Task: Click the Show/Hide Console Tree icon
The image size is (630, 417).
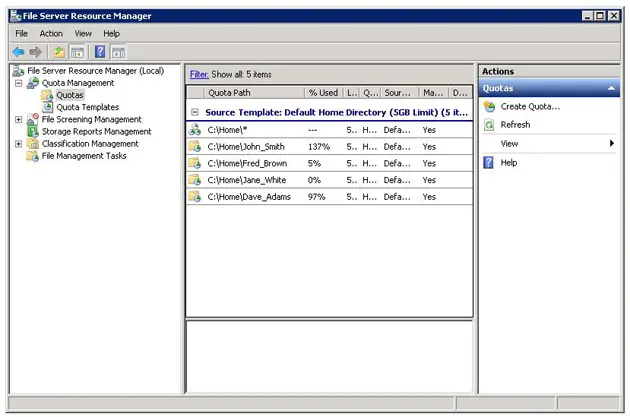Action: pos(77,52)
